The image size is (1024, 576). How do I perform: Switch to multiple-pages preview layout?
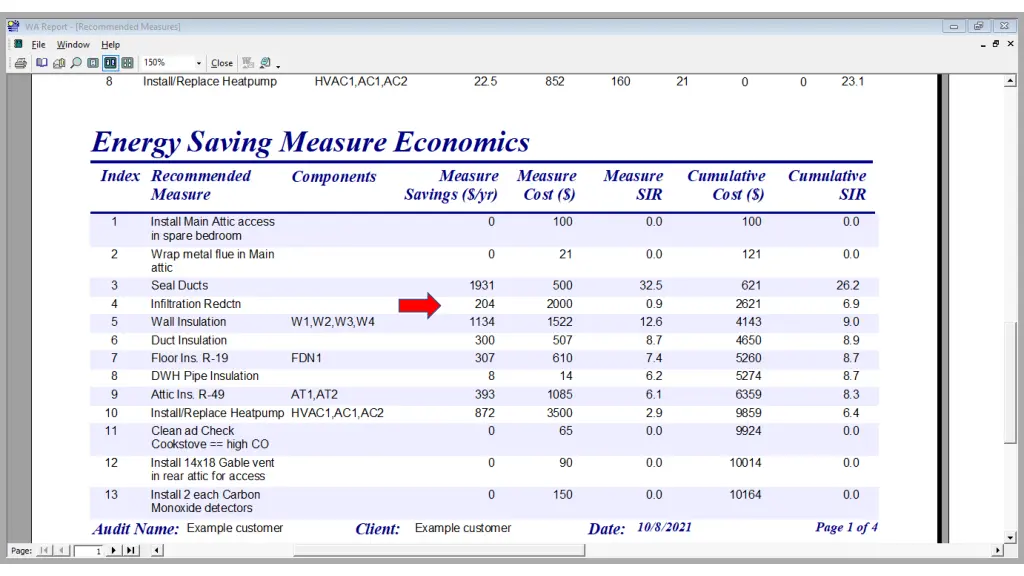click(x=127, y=63)
